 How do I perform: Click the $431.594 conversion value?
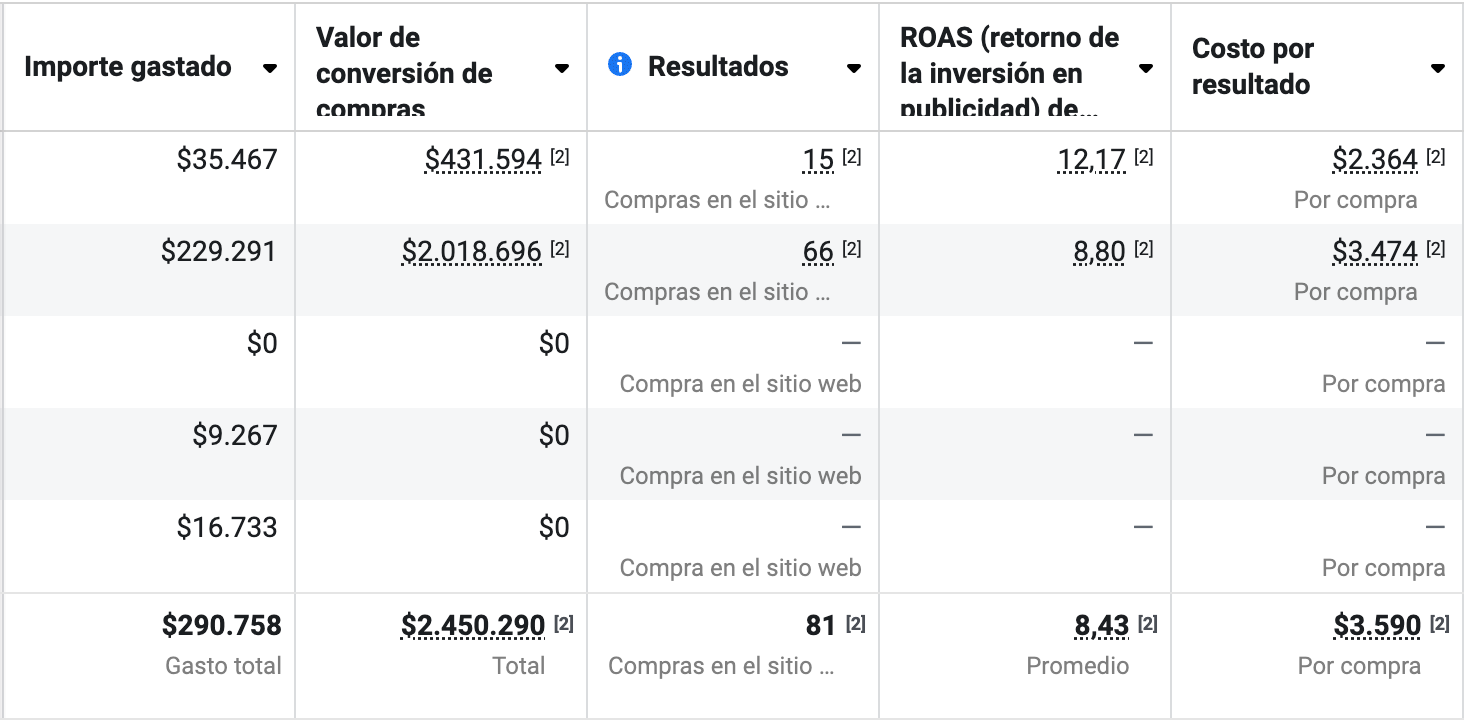coord(483,160)
